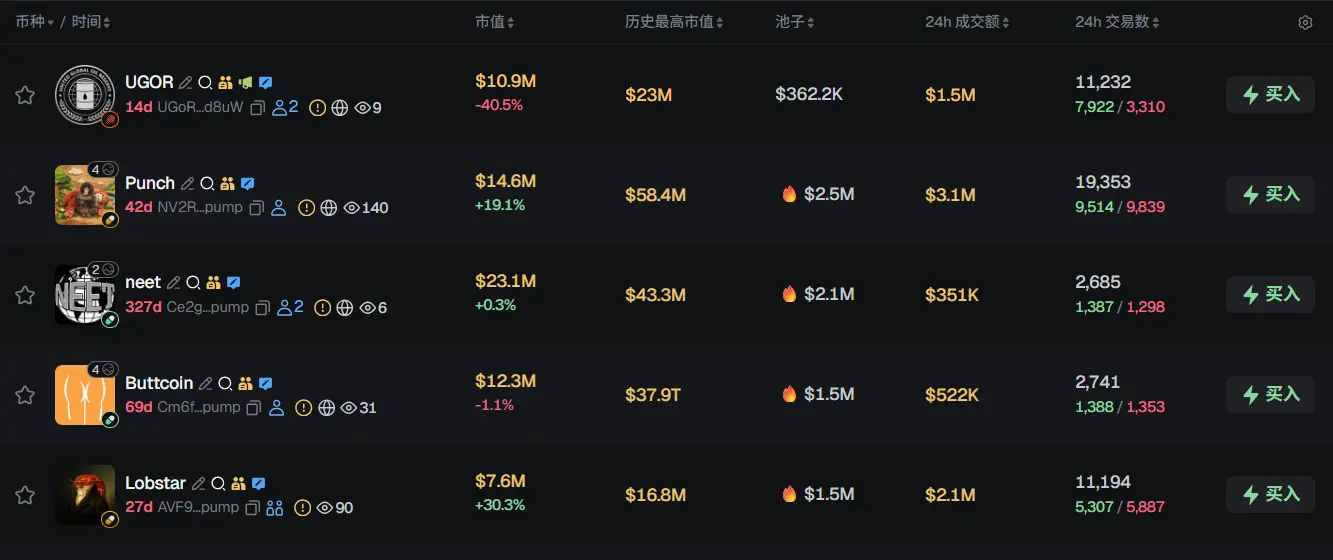Copy the UGOR contract address
The width and height of the screenshot is (1333, 560).
pyautogui.click(x=257, y=108)
